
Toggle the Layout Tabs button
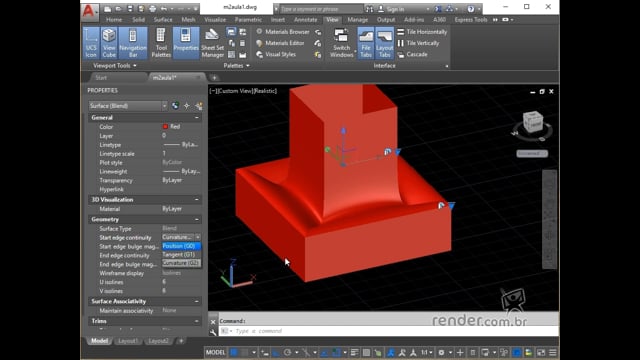[384, 43]
